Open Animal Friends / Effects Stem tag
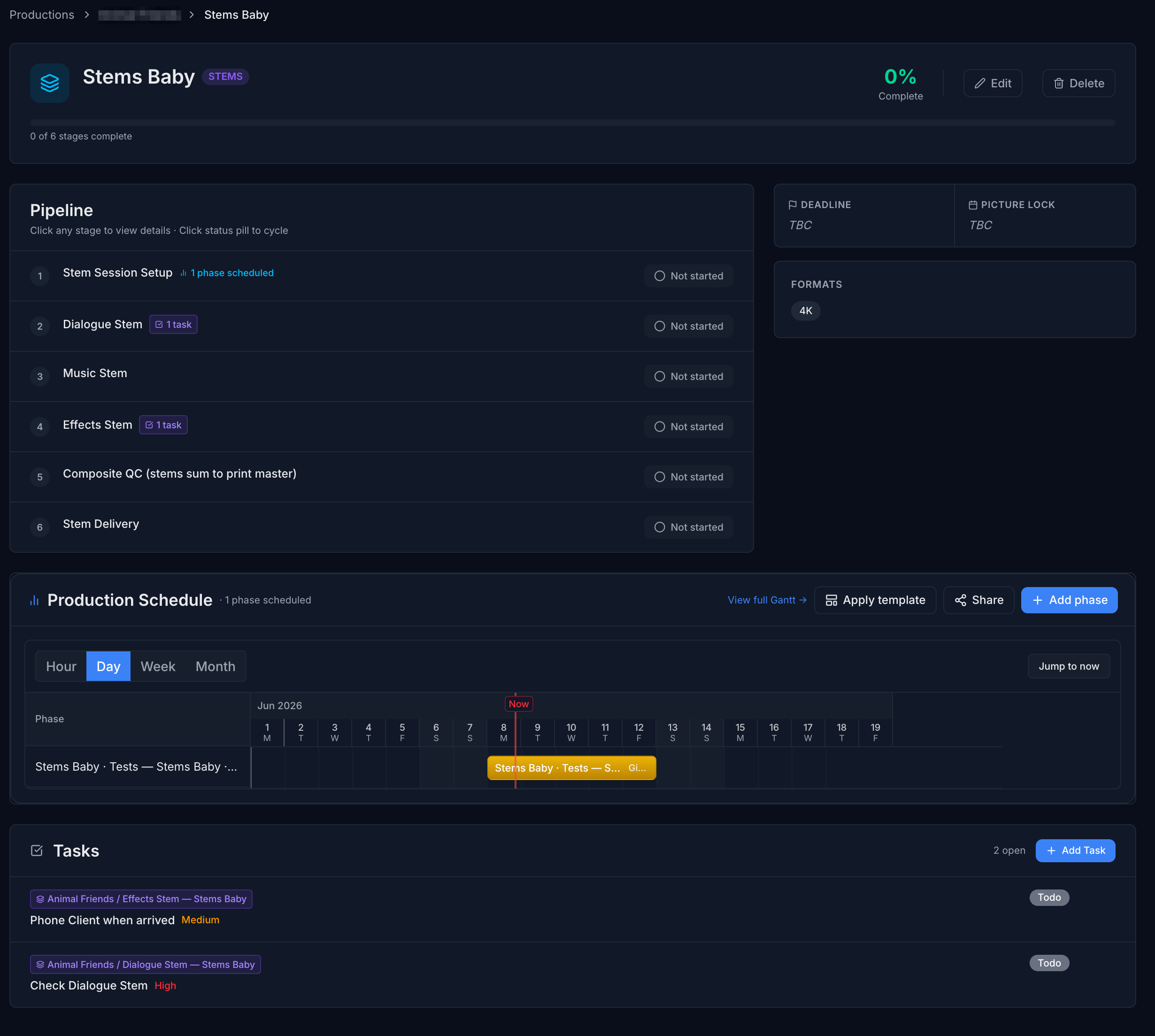The height and width of the screenshot is (1036, 1155). (x=141, y=899)
